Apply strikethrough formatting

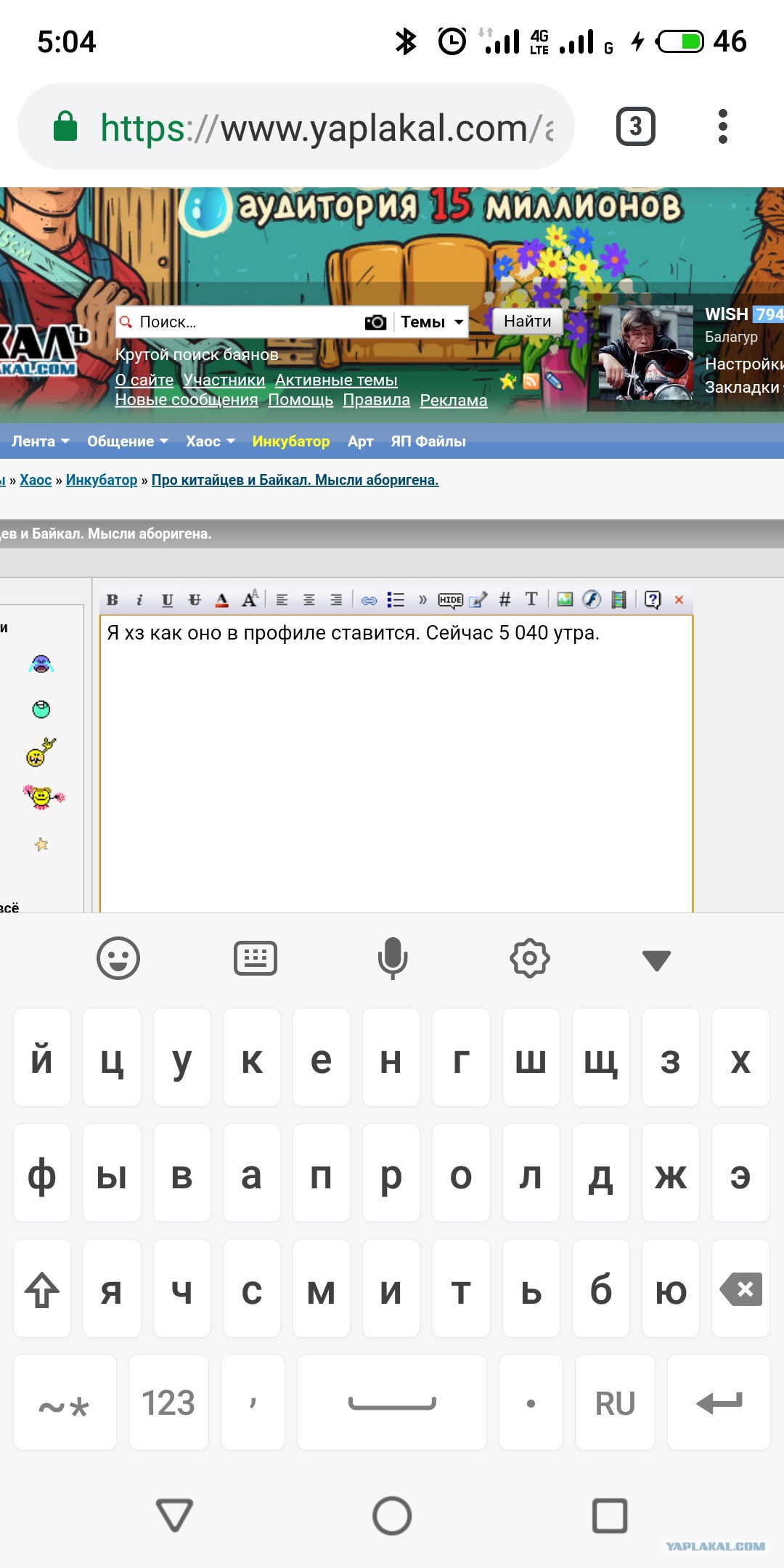[195, 600]
